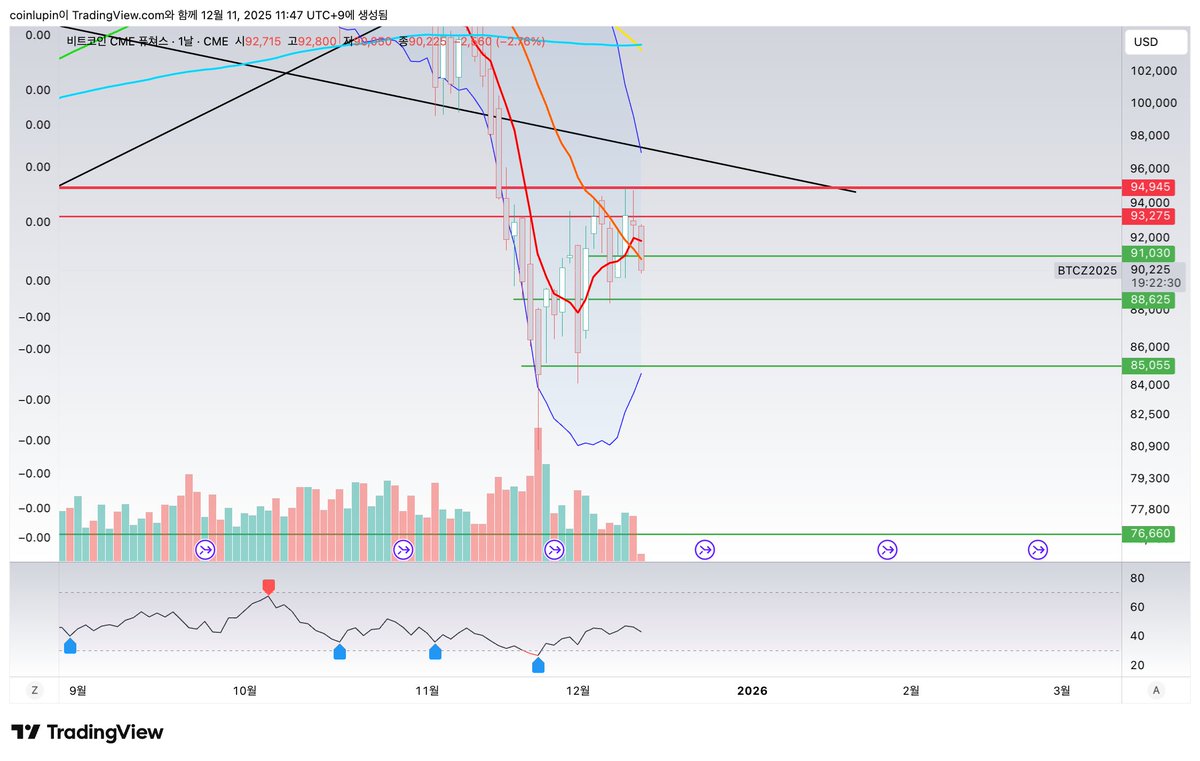Click the RSI scale value 80
The width and height of the screenshot is (1200, 761).
click(x=1137, y=578)
